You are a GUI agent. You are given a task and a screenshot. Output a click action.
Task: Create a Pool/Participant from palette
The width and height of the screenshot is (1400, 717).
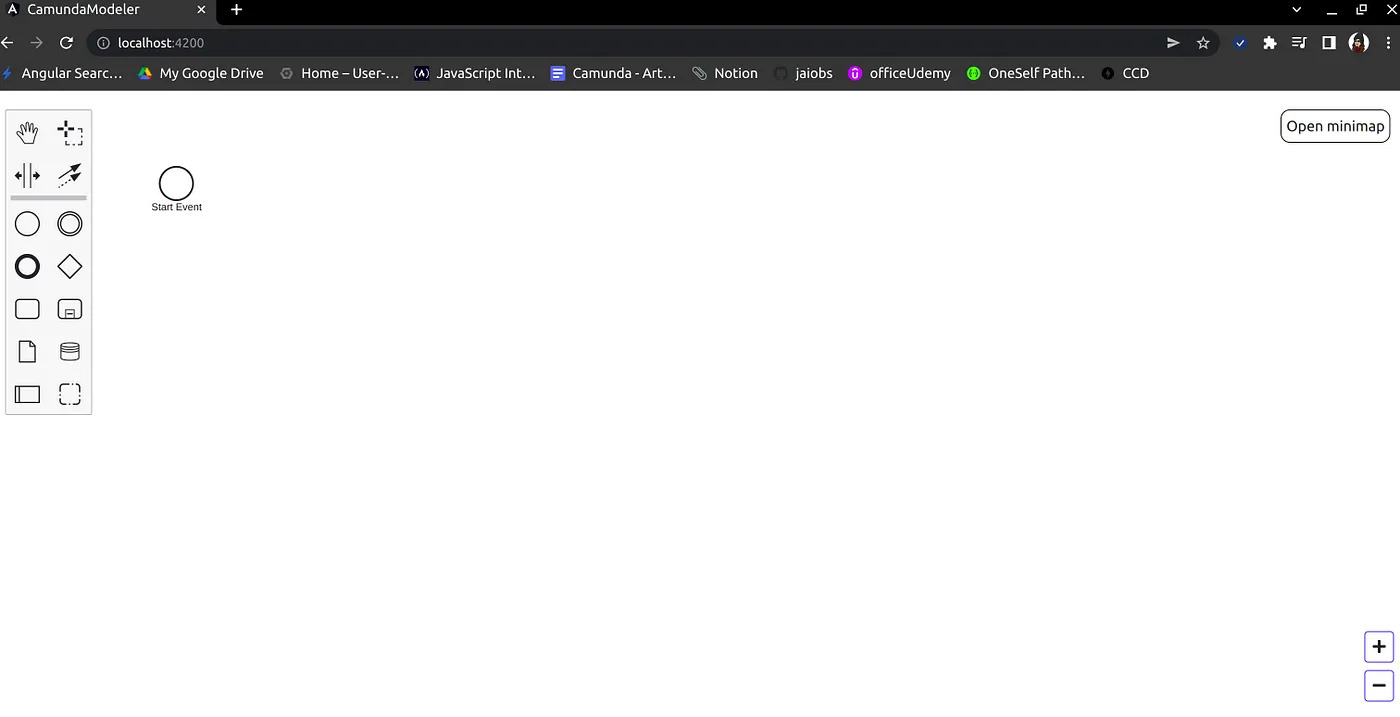(x=27, y=394)
